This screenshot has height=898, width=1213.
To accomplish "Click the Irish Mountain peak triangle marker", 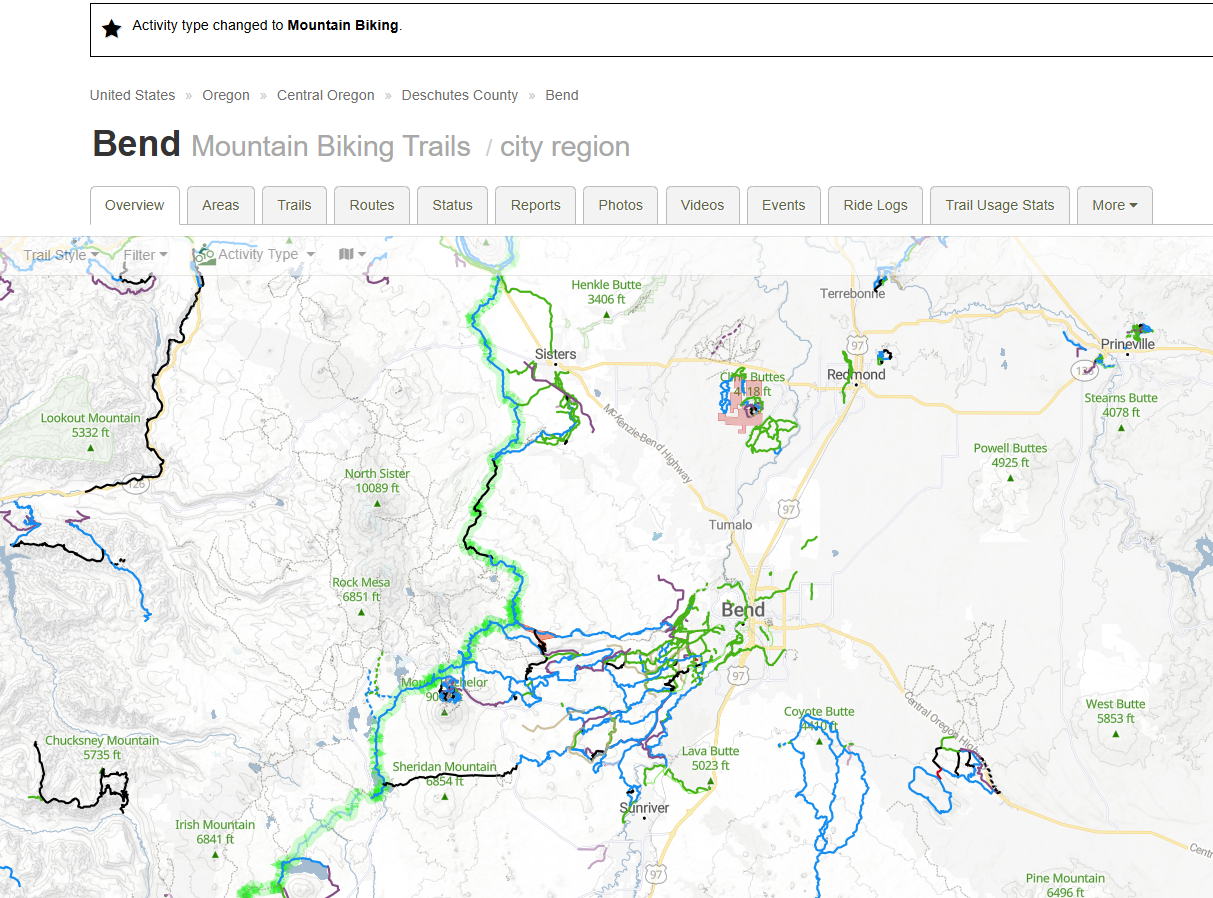I will coord(216,854).
